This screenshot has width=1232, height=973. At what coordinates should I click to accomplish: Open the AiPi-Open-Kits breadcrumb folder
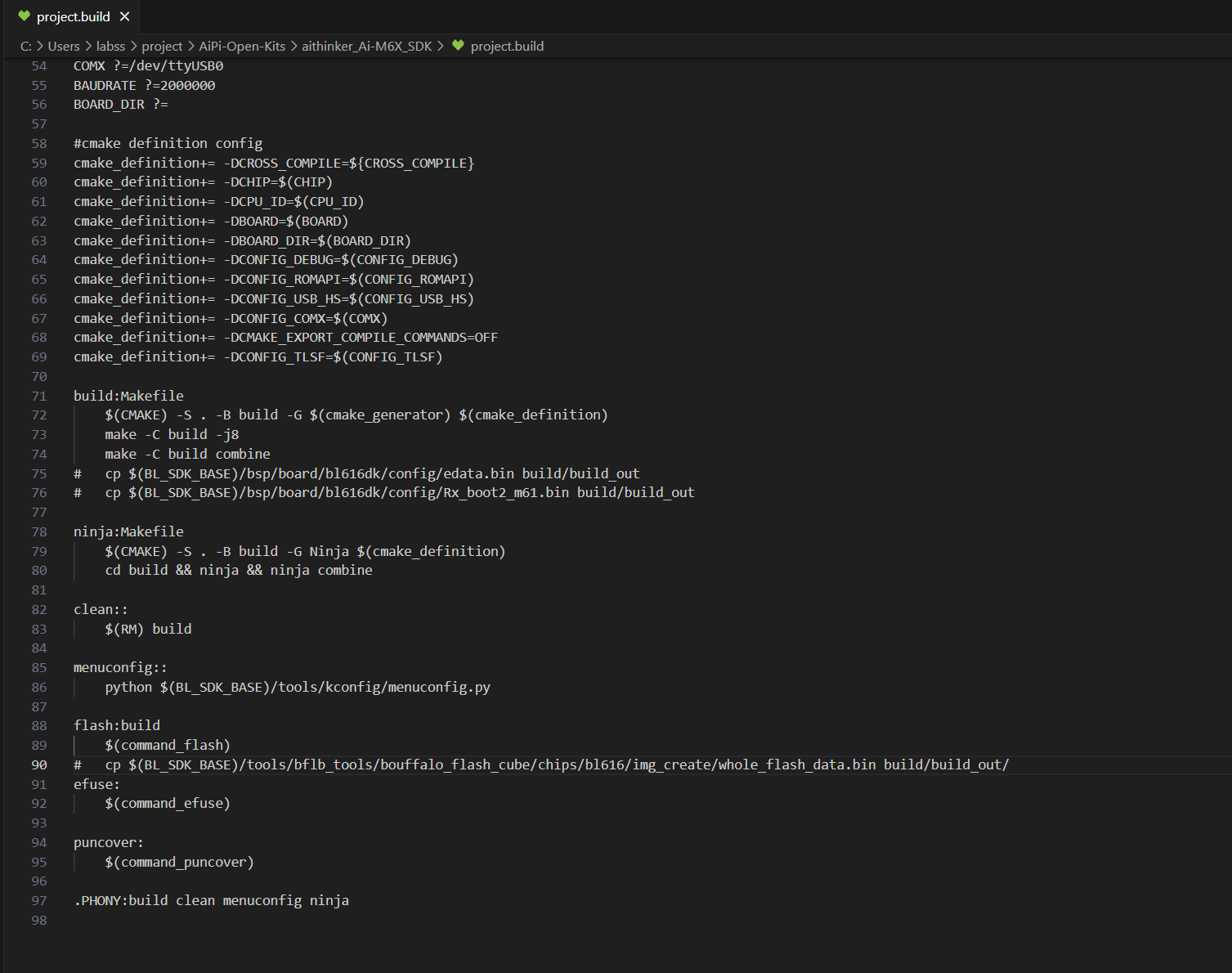coord(242,47)
